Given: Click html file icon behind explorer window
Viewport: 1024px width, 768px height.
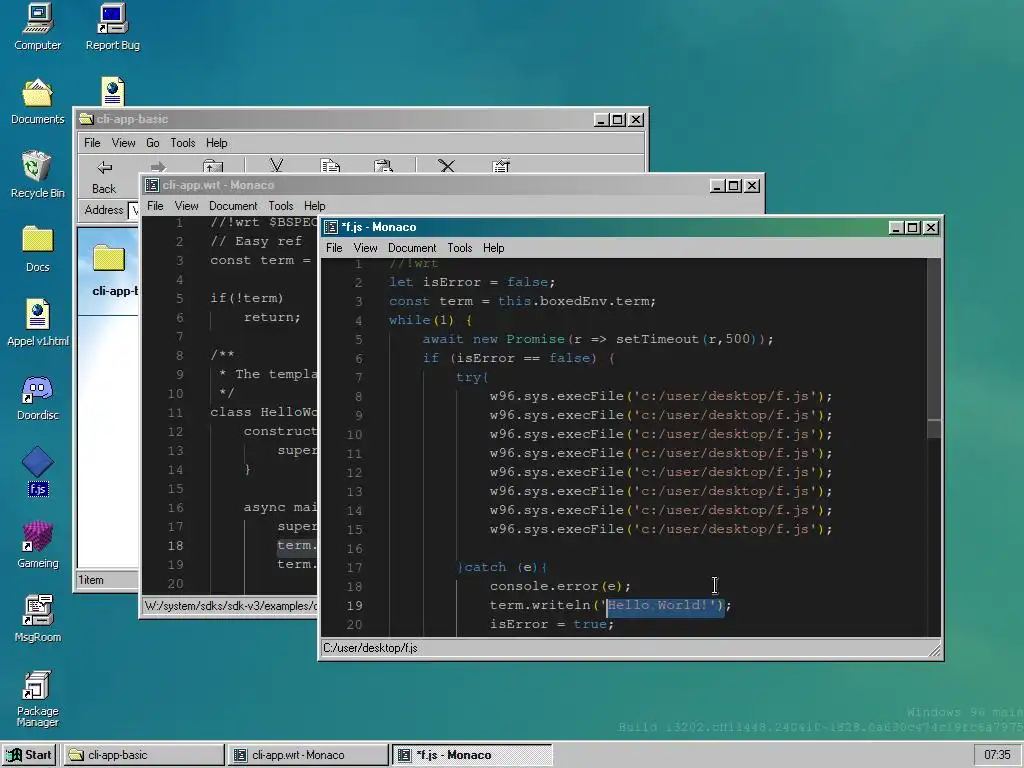Looking at the screenshot, I should [113, 91].
